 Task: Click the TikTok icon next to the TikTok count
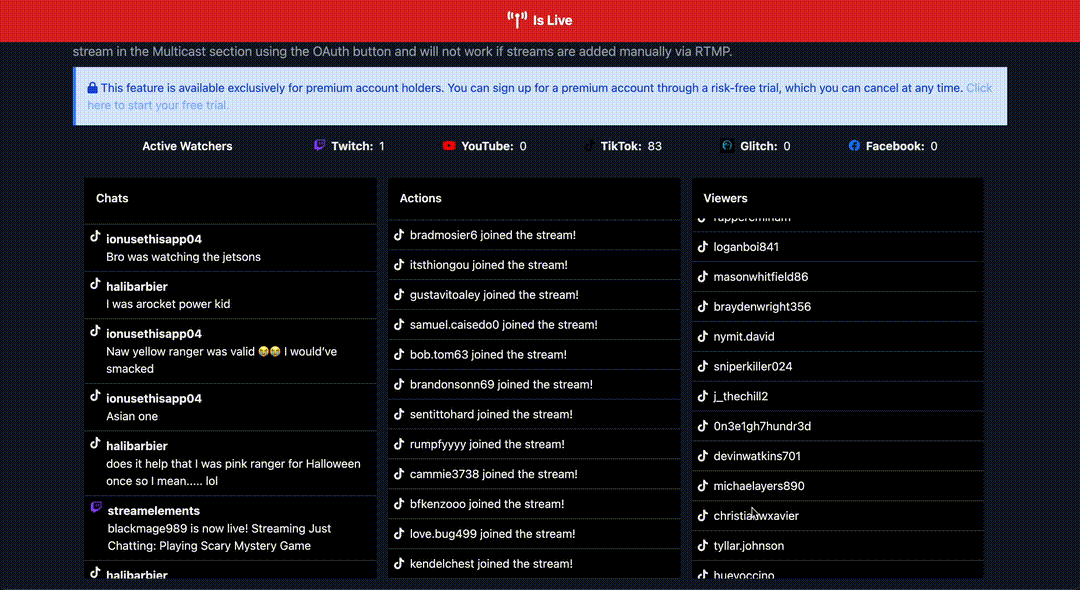point(589,145)
